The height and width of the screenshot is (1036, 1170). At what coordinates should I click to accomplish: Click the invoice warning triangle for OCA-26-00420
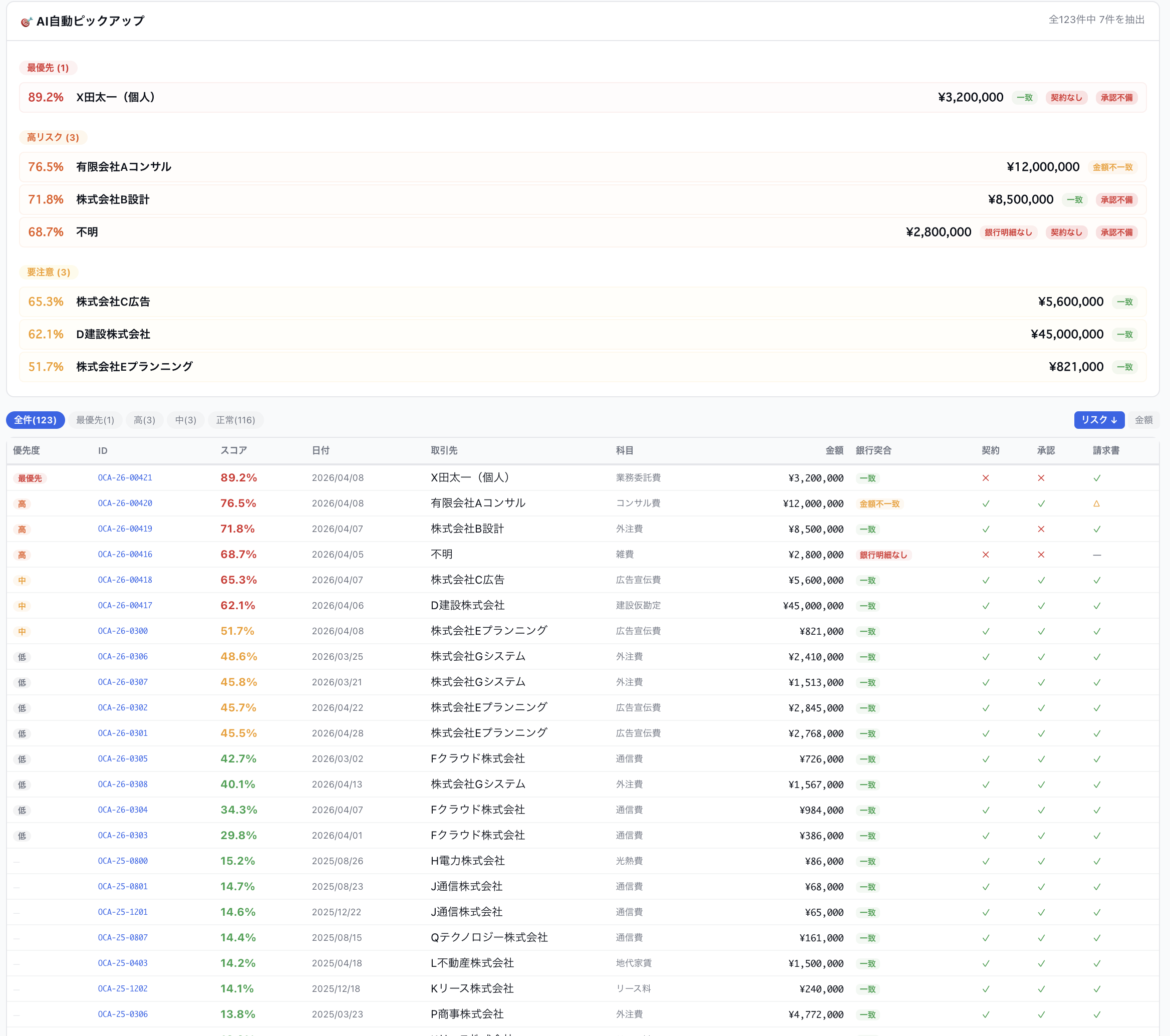tap(1097, 503)
